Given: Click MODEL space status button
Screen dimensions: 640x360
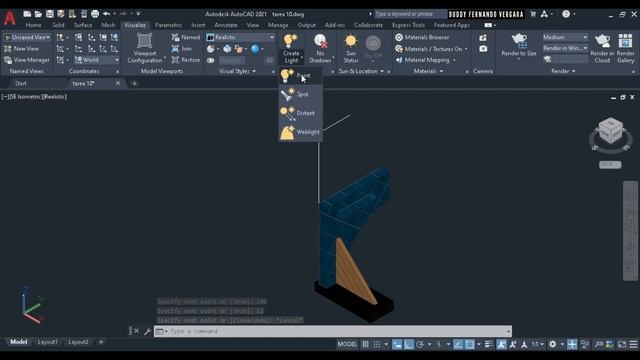Looking at the screenshot, I should pos(347,344).
